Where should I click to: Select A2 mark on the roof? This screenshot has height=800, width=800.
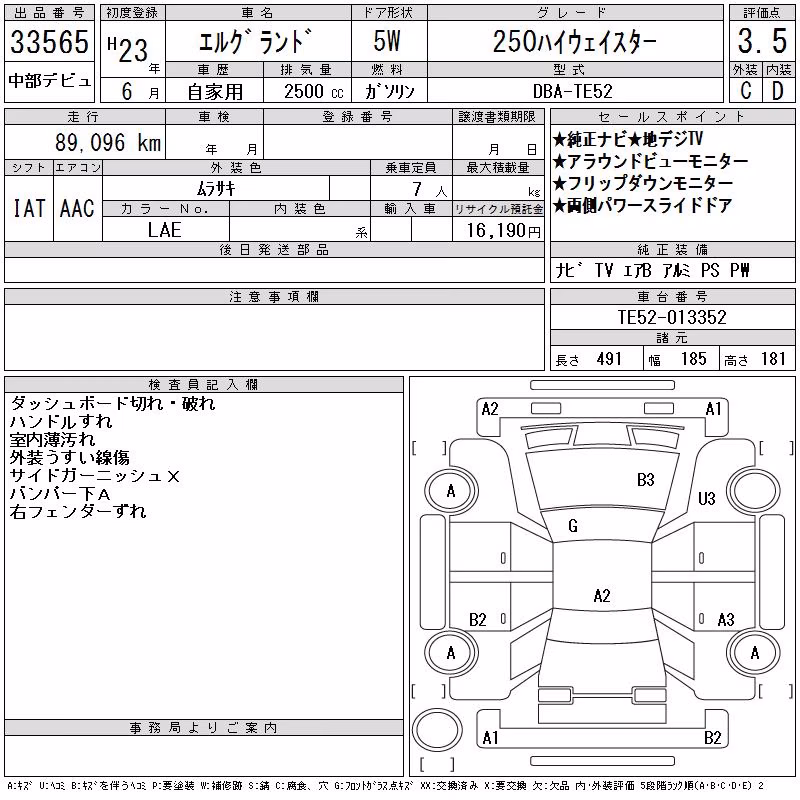click(602, 595)
